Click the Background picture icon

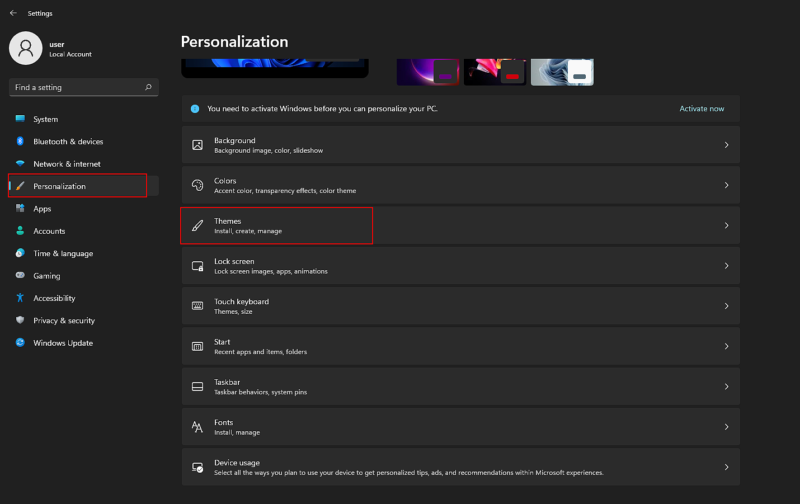pyautogui.click(x=197, y=145)
